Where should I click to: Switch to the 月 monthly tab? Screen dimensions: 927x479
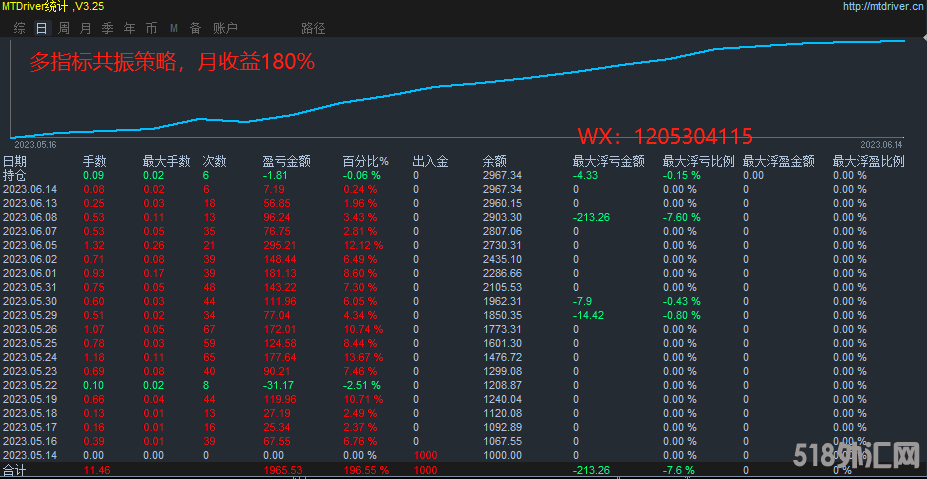coord(85,28)
